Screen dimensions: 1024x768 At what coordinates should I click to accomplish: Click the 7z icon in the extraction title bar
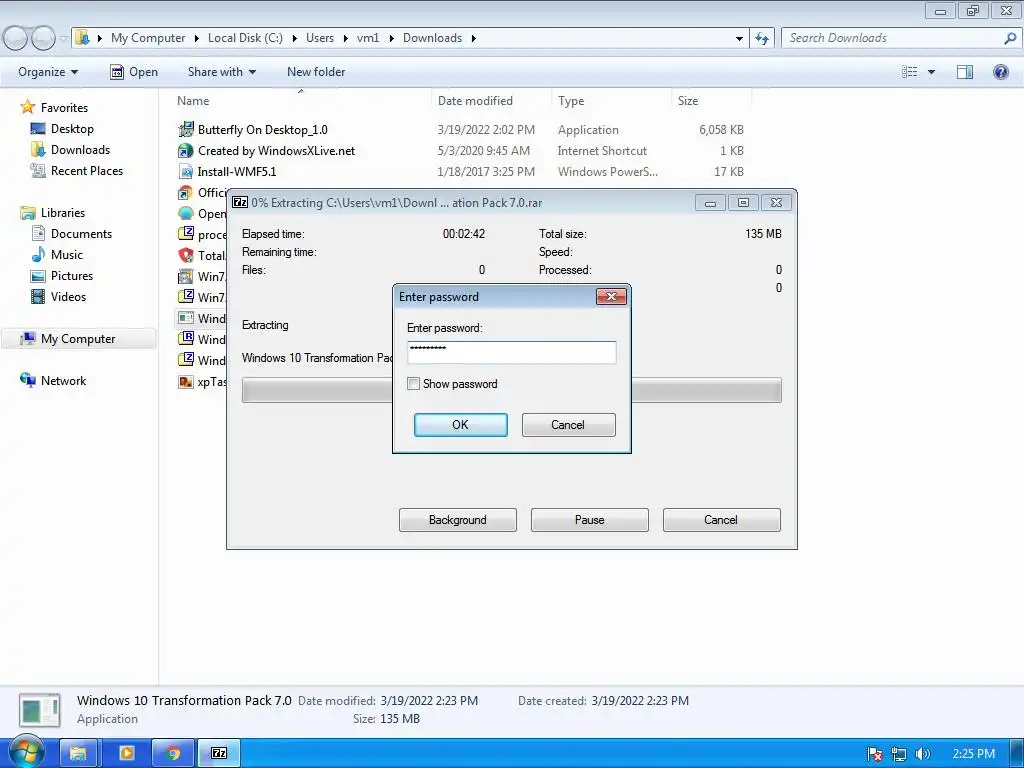pyautogui.click(x=240, y=202)
